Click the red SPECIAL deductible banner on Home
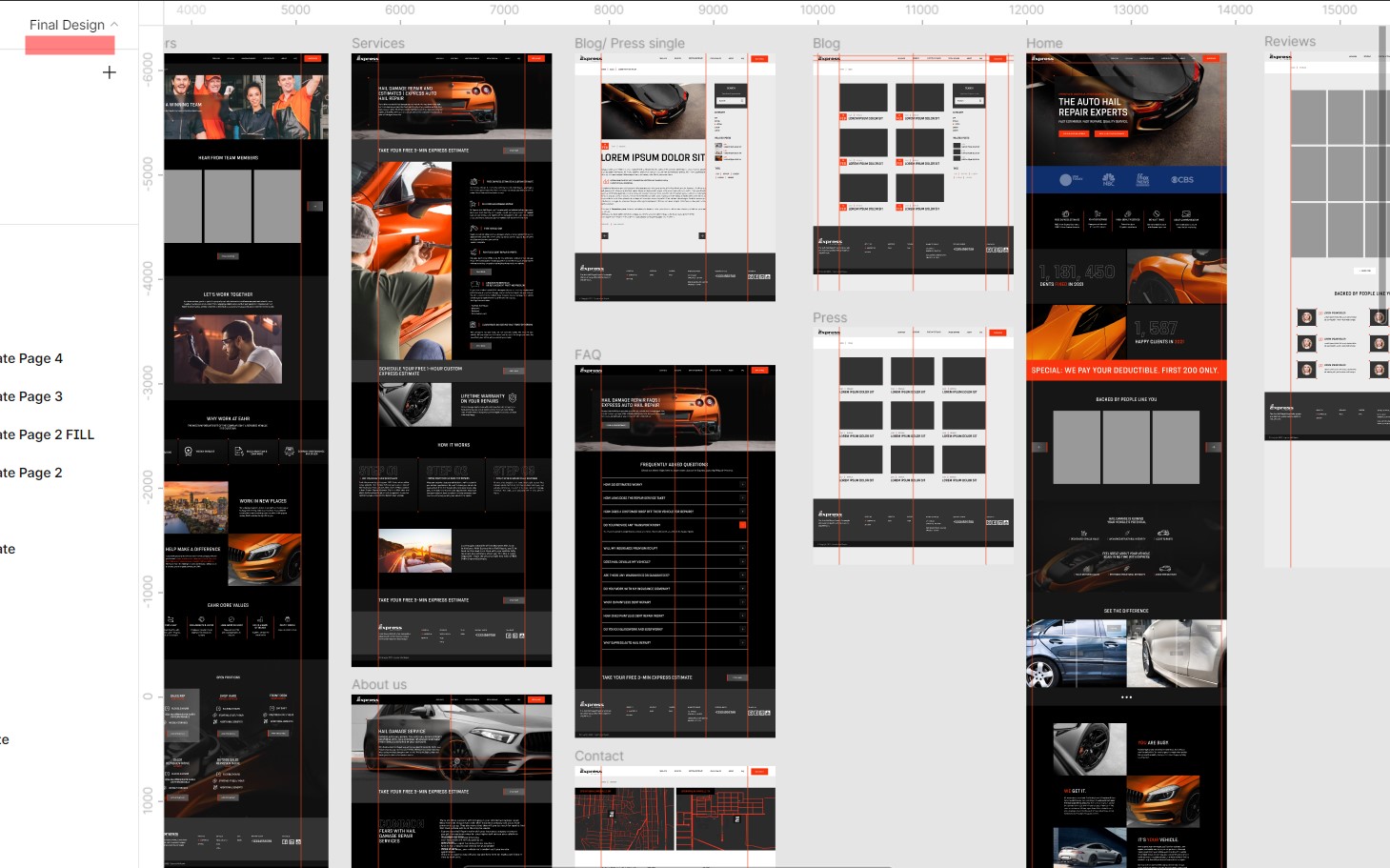 pos(1126,369)
